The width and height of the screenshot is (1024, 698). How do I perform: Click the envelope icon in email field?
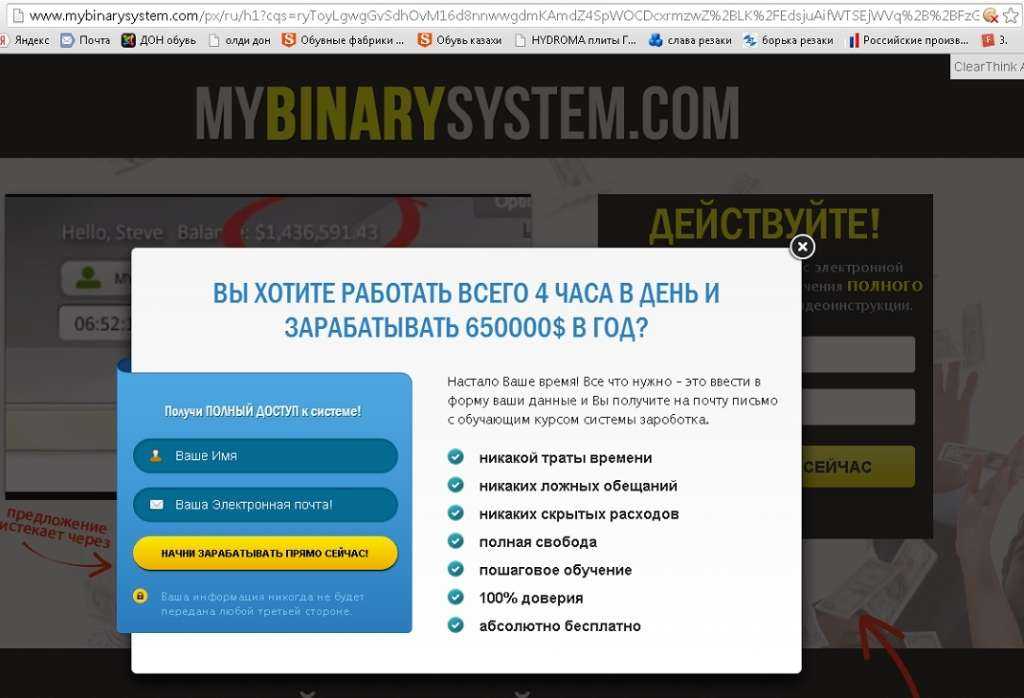coord(156,505)
